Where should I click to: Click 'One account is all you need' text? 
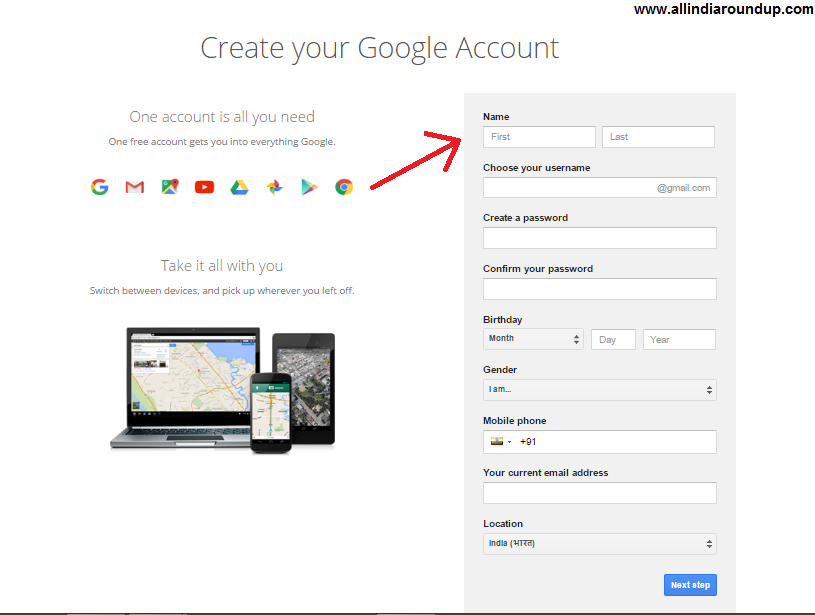tap(222, 117)
